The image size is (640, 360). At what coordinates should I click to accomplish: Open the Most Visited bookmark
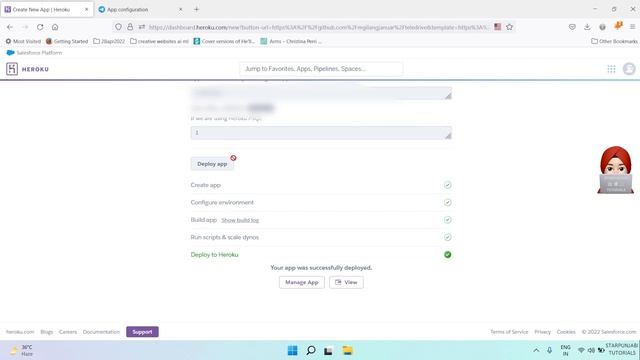(x=23, y=41)
